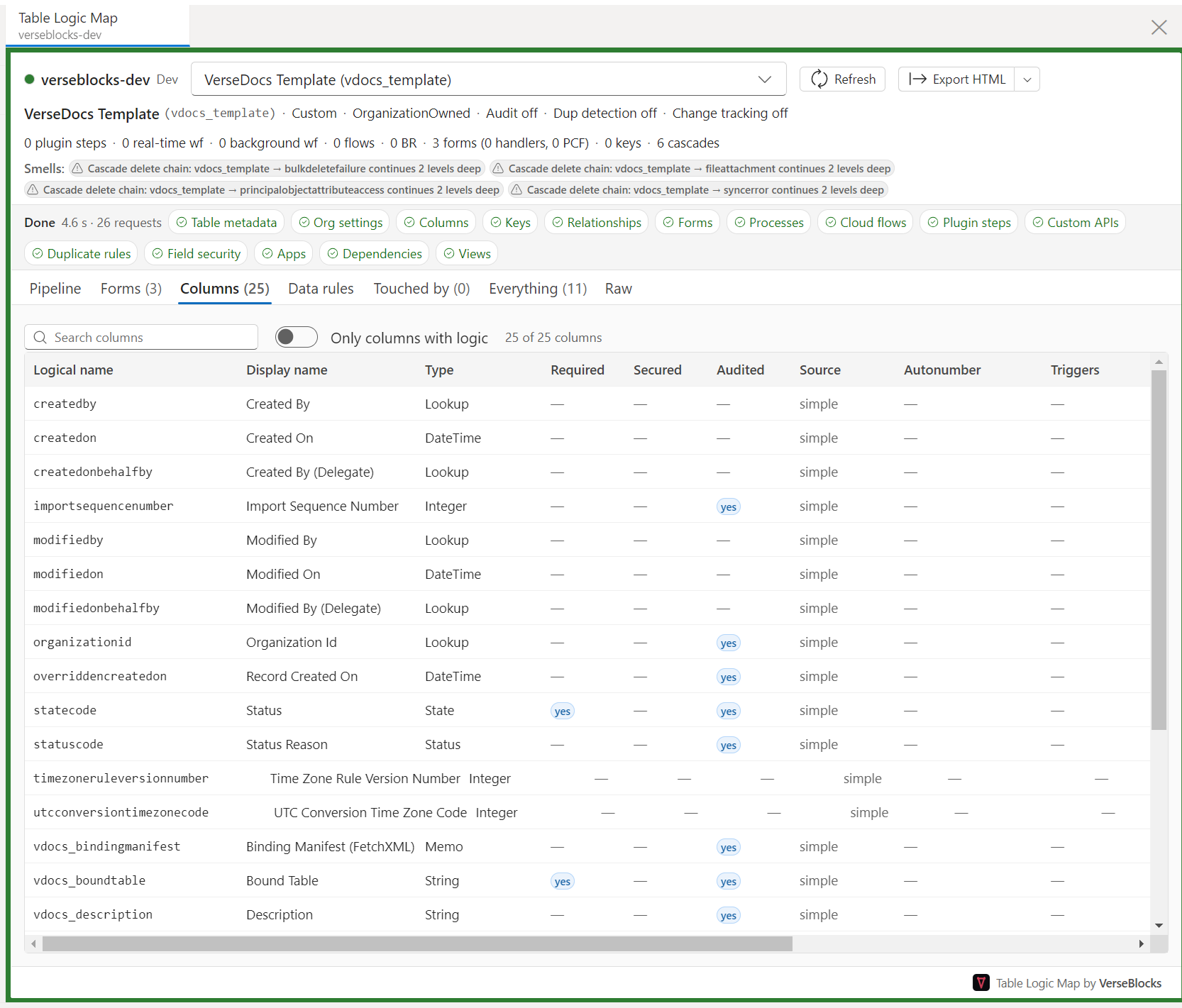Click the green environment status dot
This screenshot has height=1008, width=1182.
coord(30,79)
